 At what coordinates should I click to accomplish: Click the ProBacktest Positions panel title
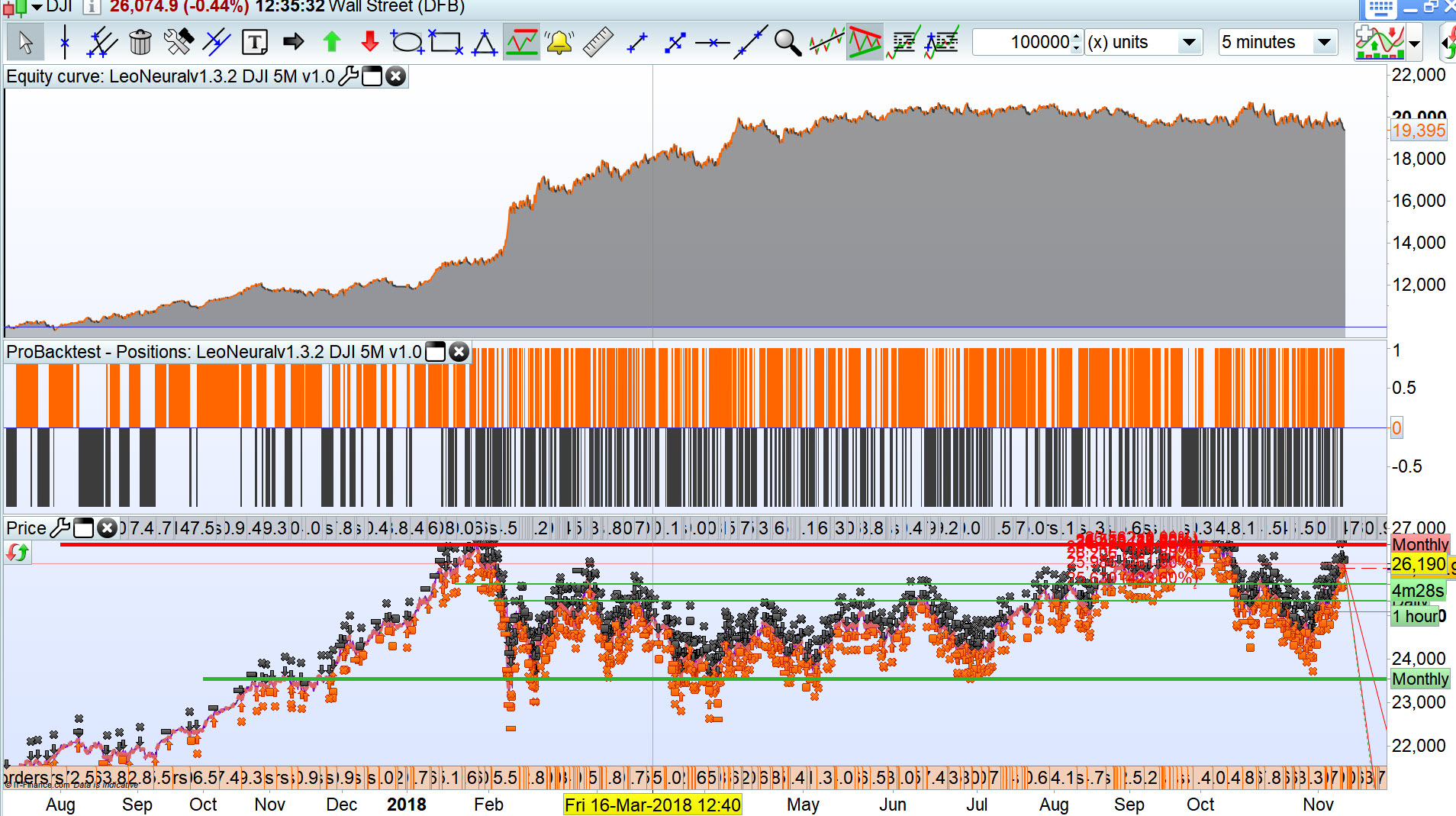coord(214,352)
